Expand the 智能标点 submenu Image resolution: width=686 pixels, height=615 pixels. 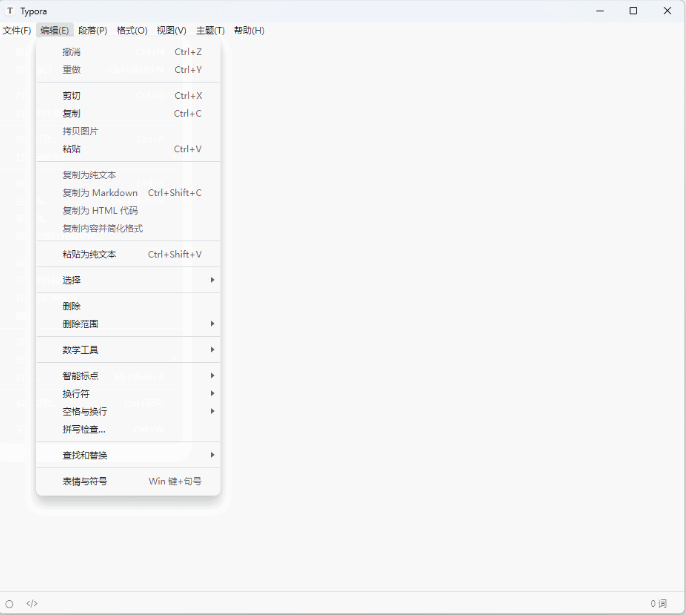[x=128, y=376]
